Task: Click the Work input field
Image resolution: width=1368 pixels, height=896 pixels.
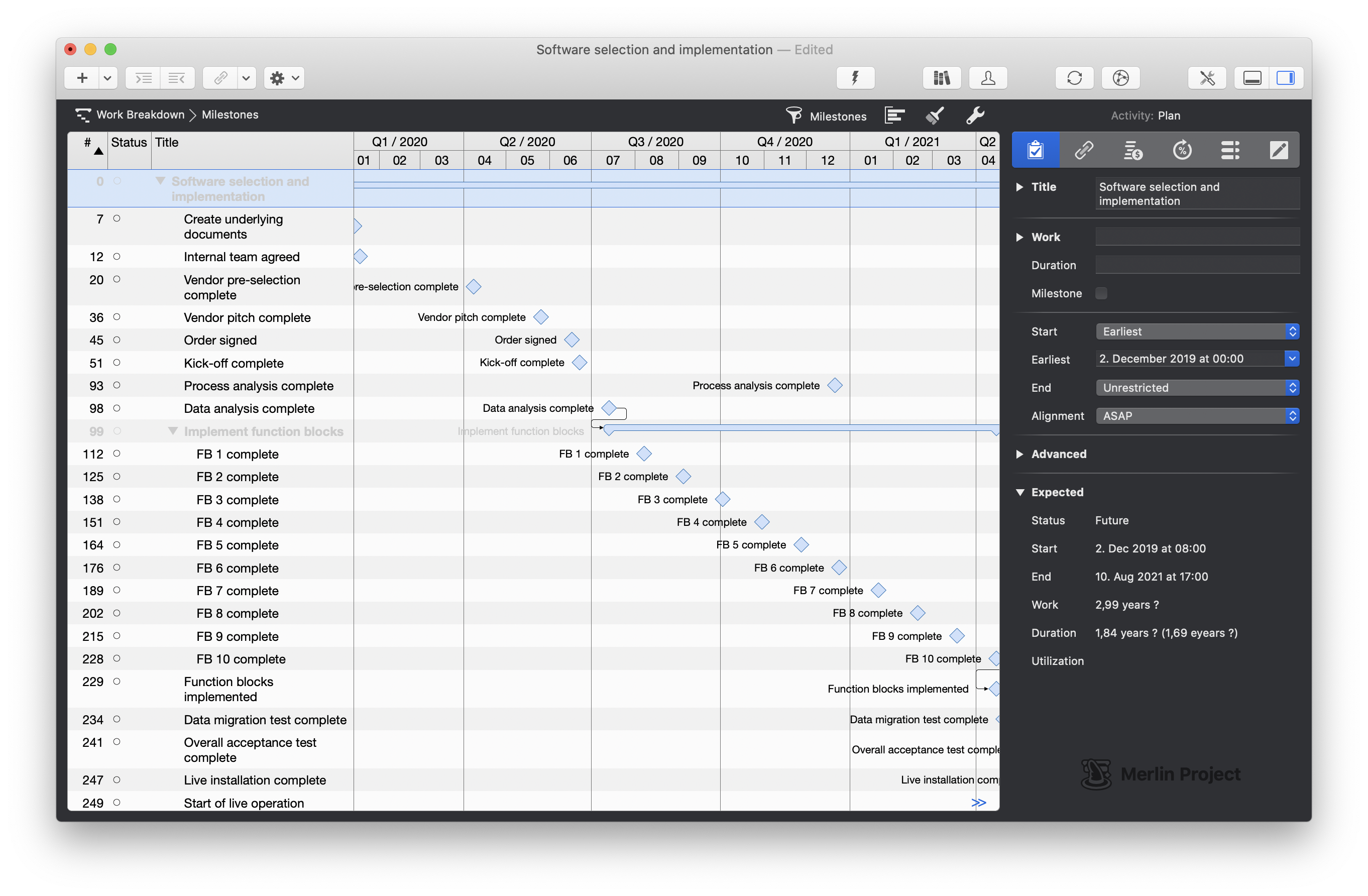Action: pyautogui.click(x=1197, y=237)
